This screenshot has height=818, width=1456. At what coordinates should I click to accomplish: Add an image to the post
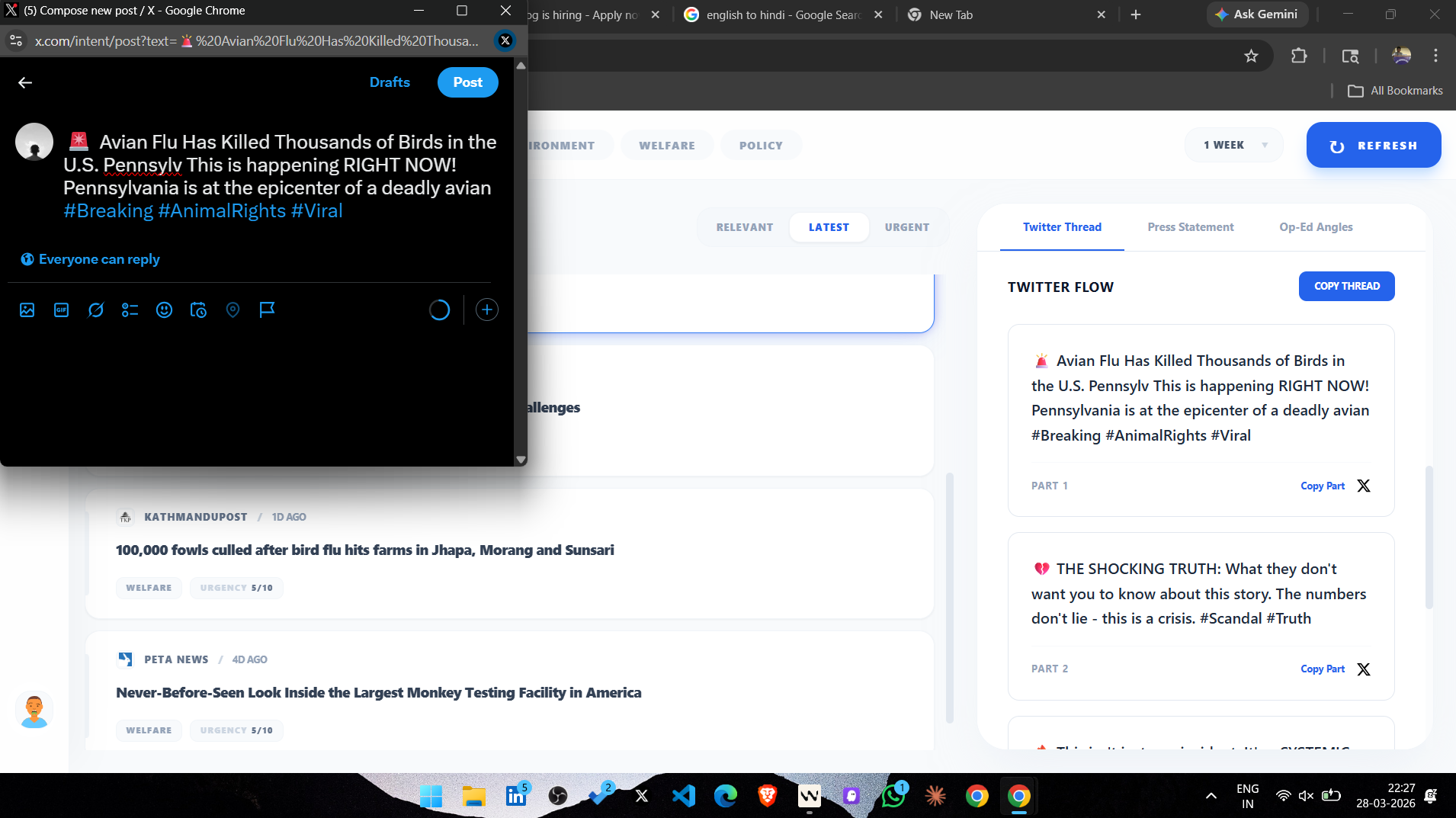click(27, 310)
